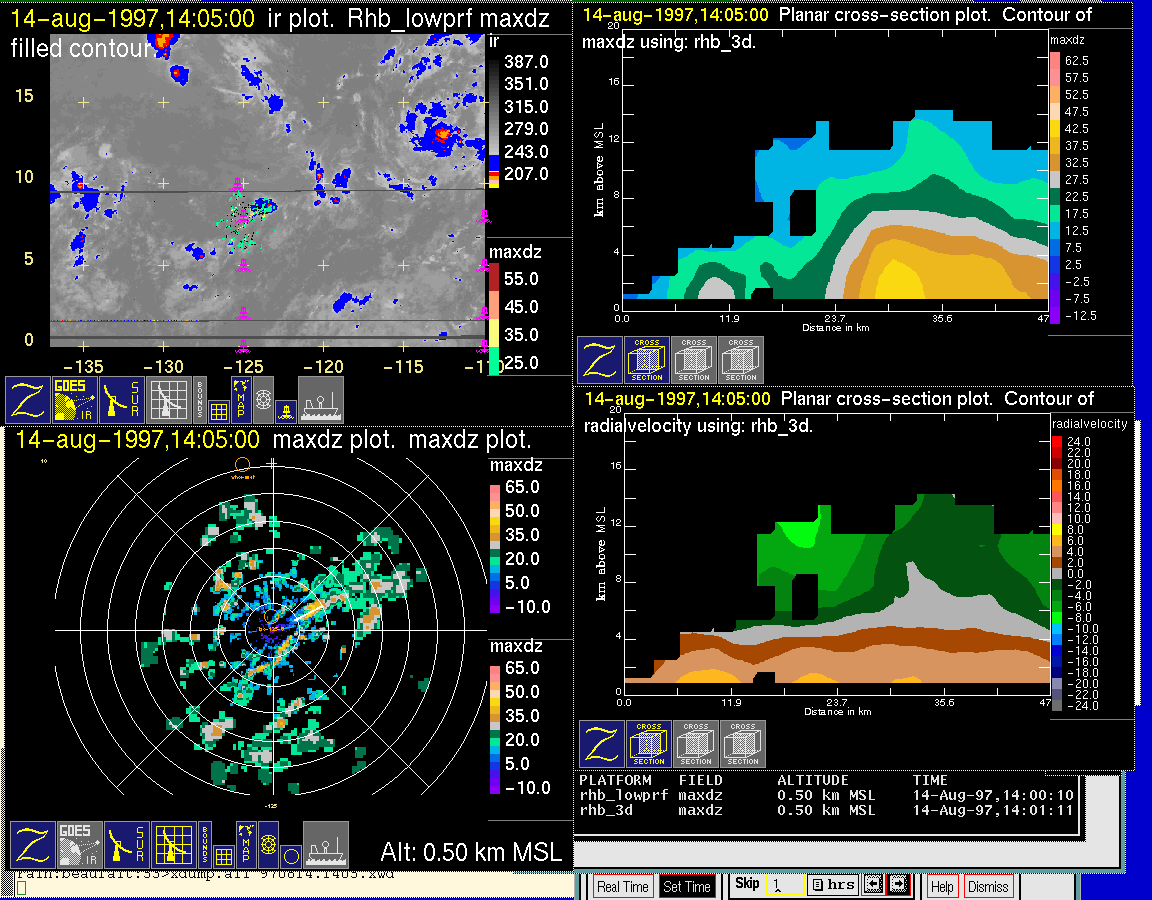Dismiss the time control window
The width and height of the screenshot is (1152, 900).
point(987,886)
